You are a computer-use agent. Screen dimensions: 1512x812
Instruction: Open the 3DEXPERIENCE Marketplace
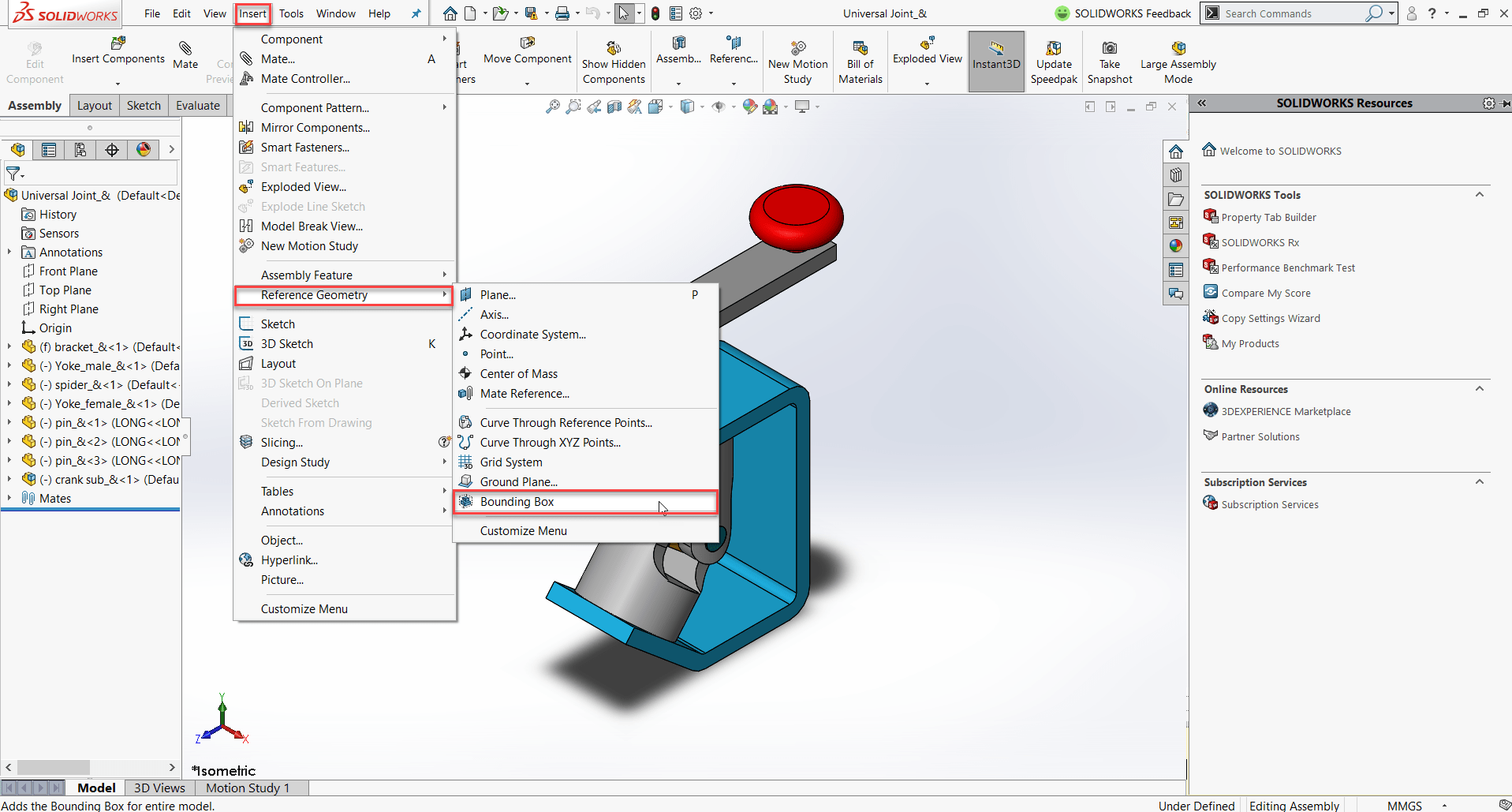[1285, 411]
